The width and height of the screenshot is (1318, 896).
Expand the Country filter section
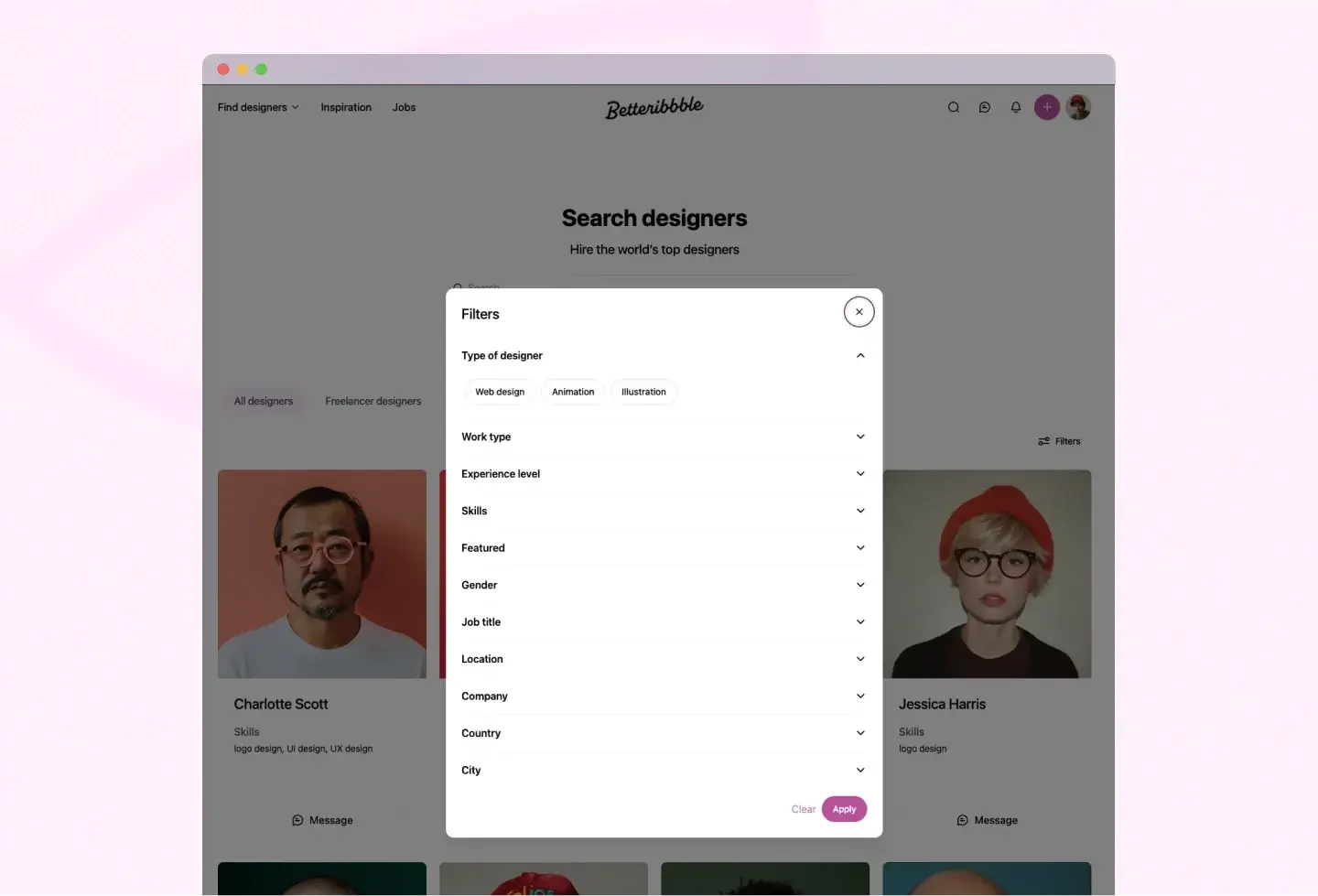(x=664, y=733)
